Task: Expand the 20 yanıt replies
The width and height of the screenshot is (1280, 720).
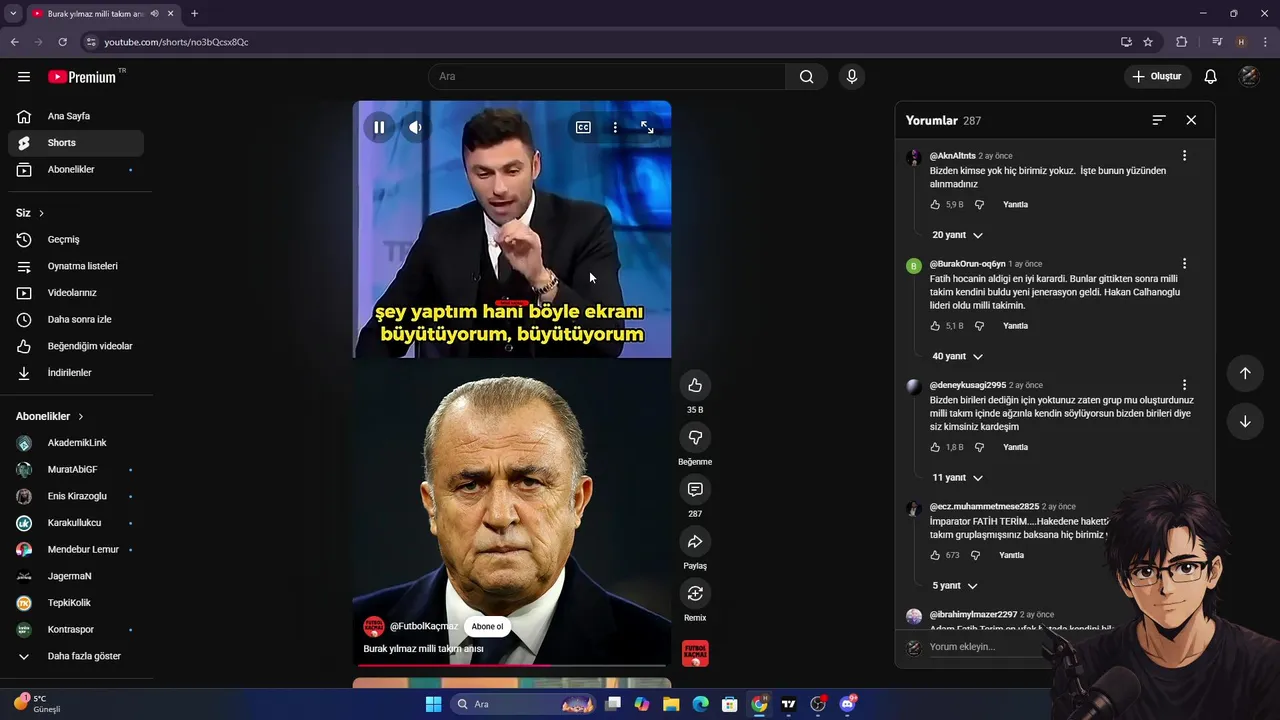Action: pyautogui.click(x=957, y=235)
